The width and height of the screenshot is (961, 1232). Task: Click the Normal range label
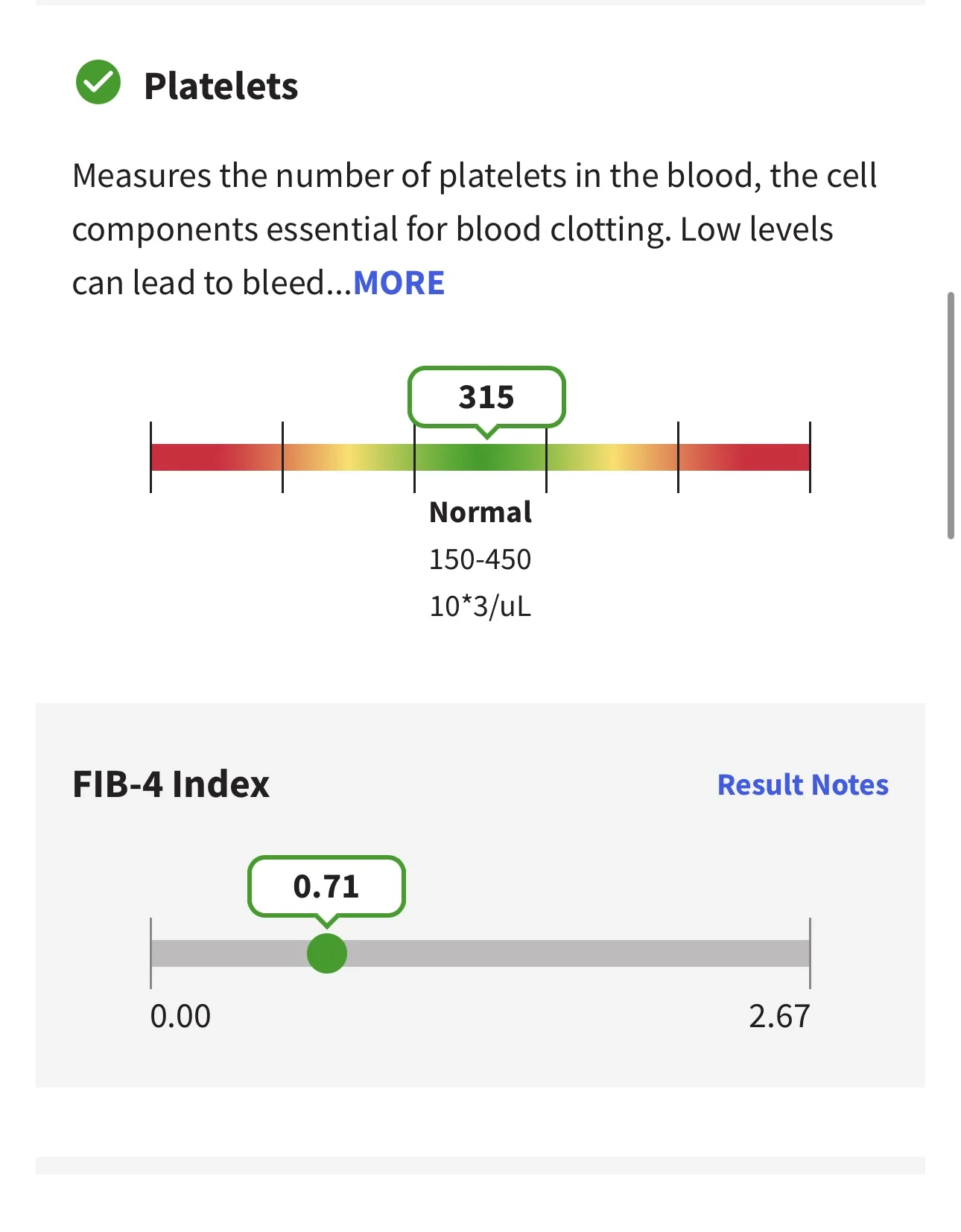tap(480, 512)
